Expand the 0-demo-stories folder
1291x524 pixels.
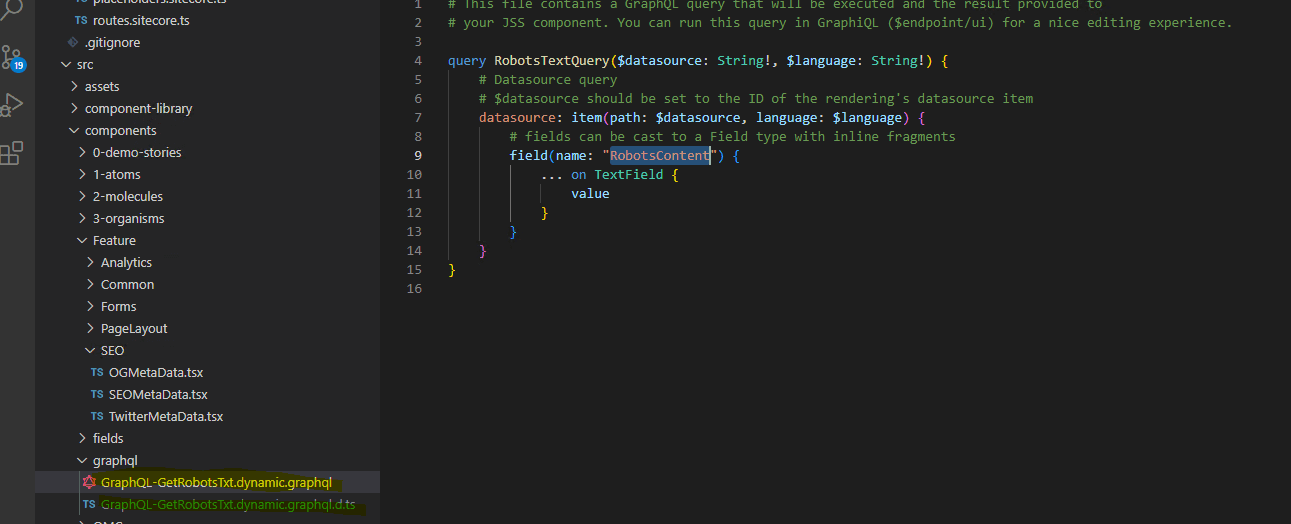[82, 152]
